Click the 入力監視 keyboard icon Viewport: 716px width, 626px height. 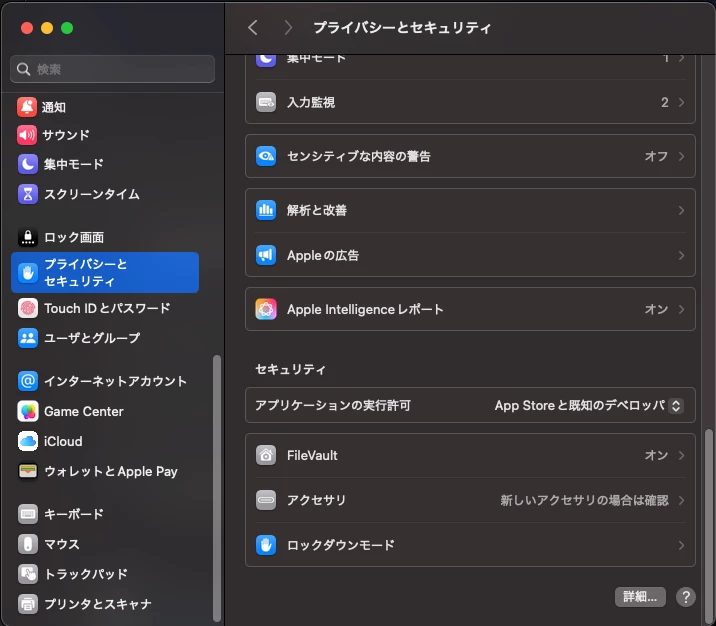266,102
